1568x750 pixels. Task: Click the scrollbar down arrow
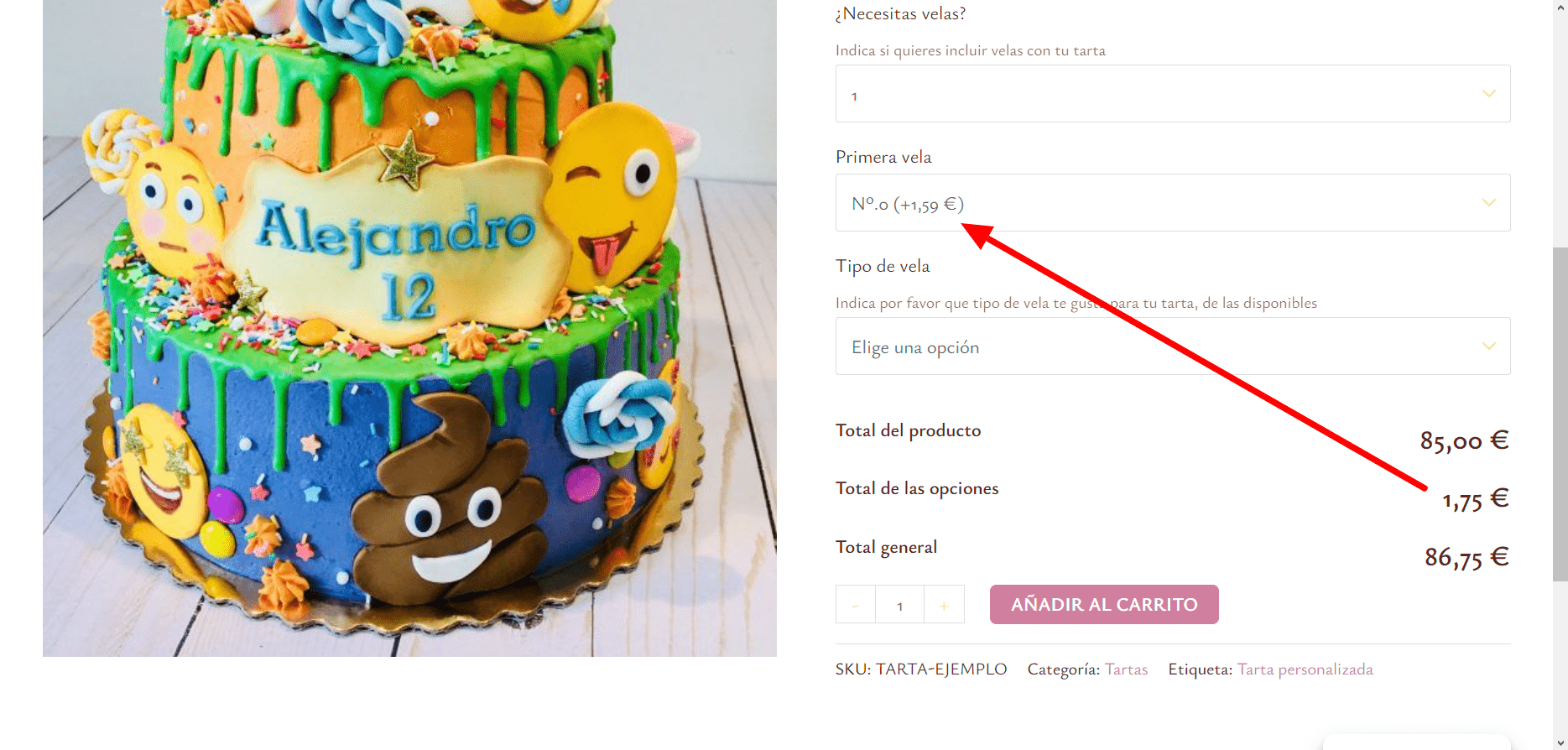click(1560, 742)
